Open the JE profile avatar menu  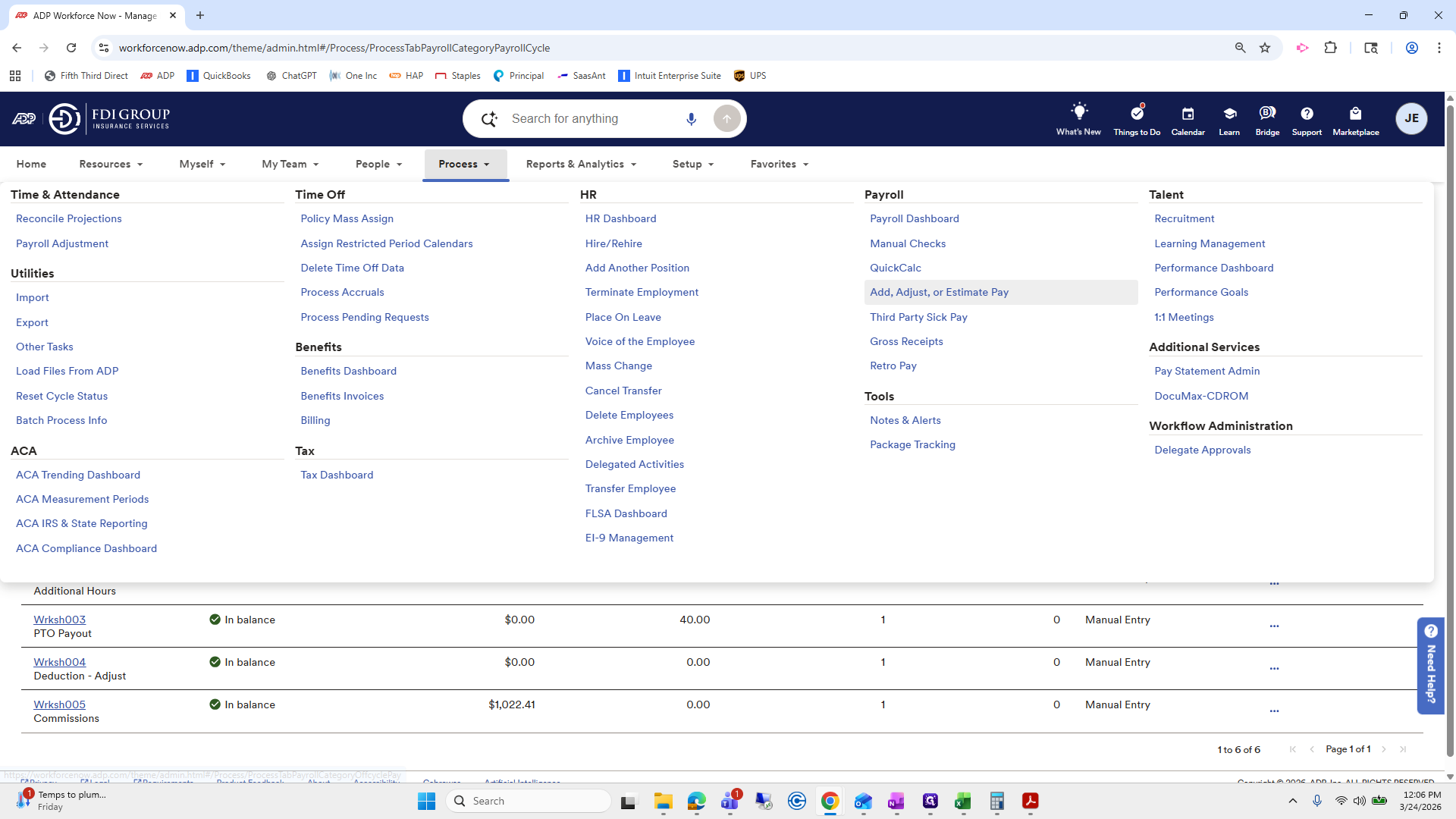coord(1411,118)
